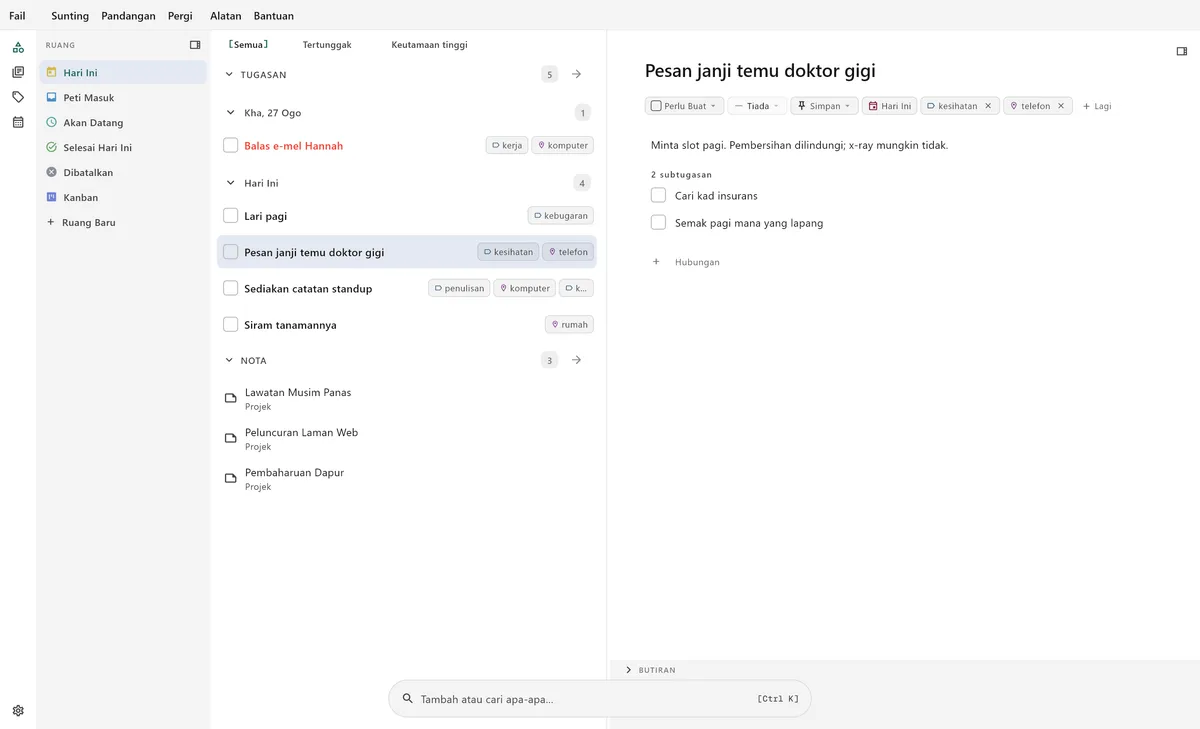1200x729 pixels.
Task: Open settings gear icon
Action: [x=18, y=711]
